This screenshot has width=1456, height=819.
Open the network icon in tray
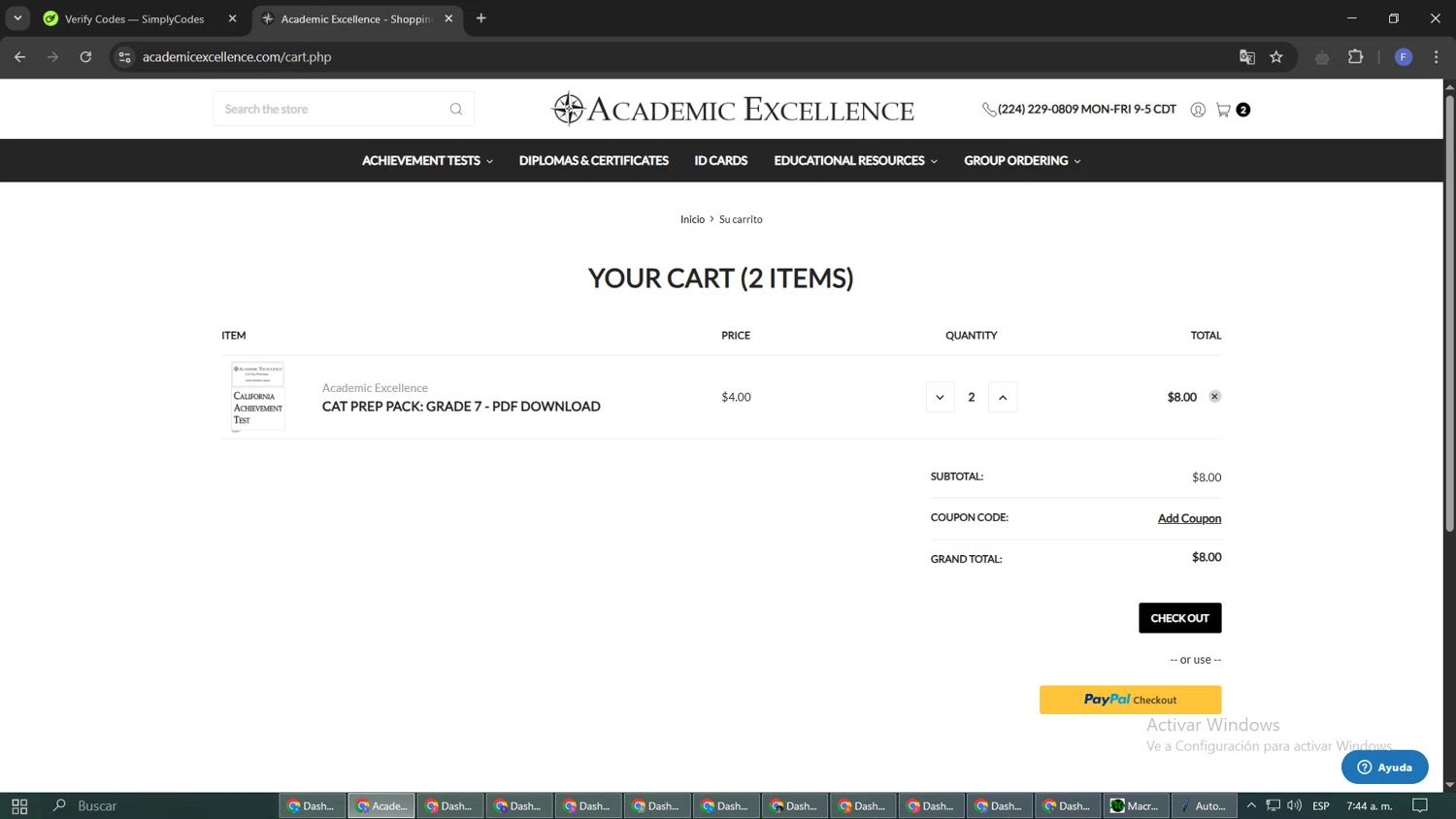click(x=1273, y=805)
